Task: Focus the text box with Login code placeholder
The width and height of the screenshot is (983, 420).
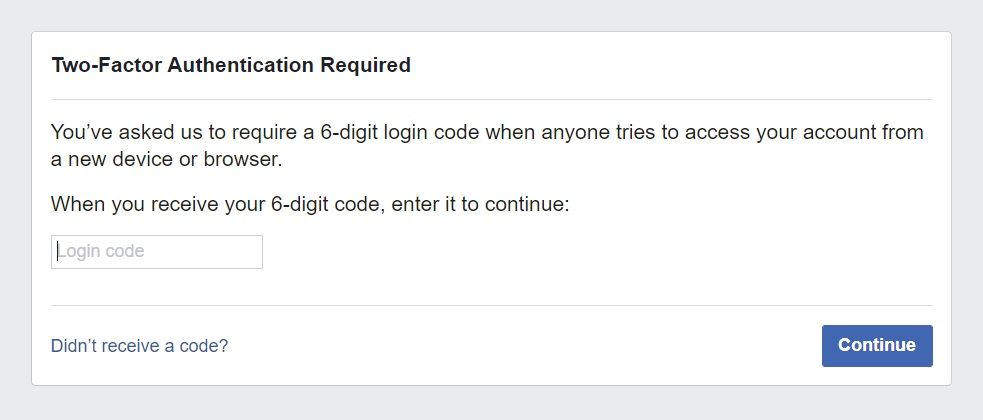Action: click(x=157, y=252)
